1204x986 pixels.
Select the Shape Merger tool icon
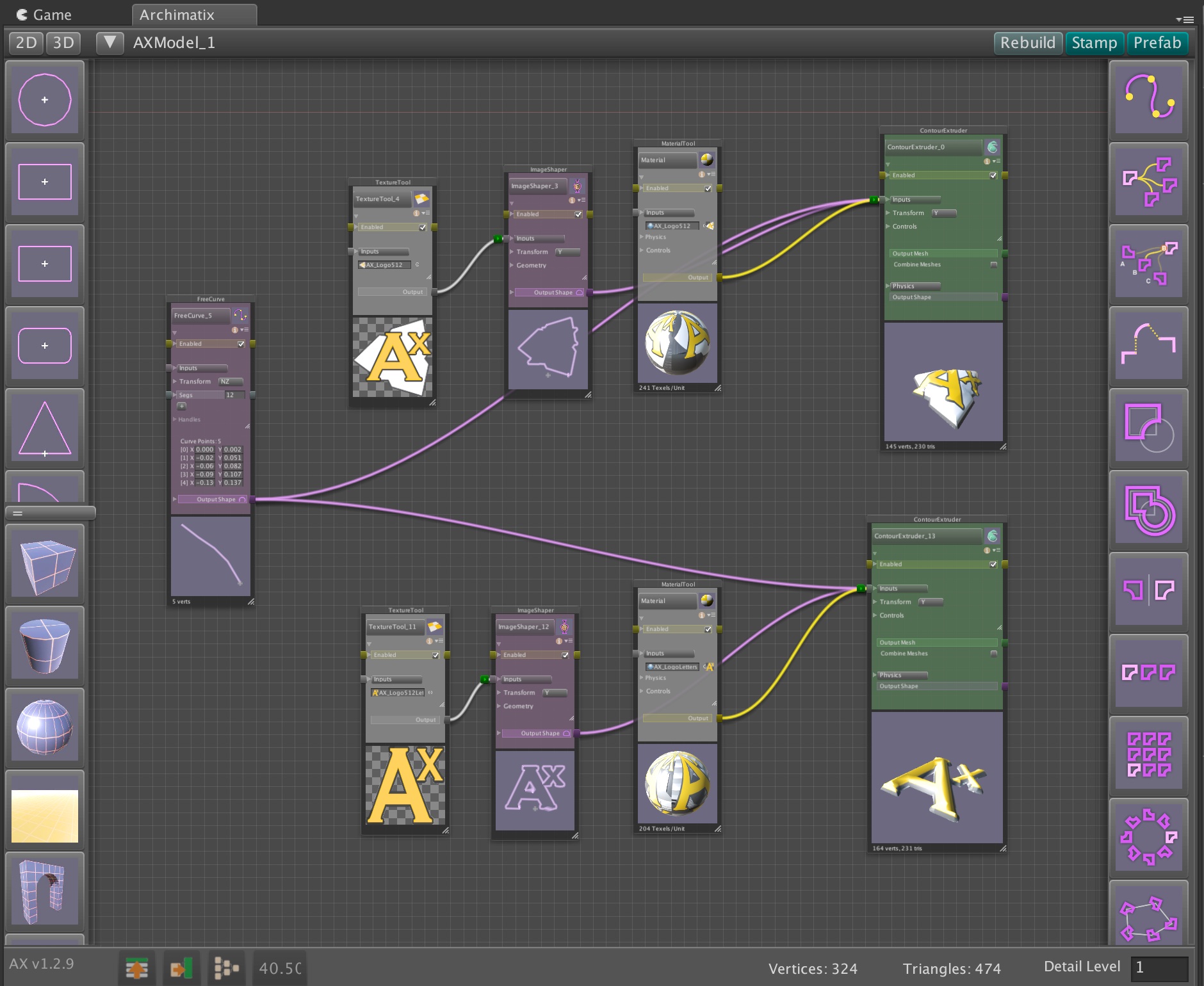pyautogui.click(x=1149, y=182)
